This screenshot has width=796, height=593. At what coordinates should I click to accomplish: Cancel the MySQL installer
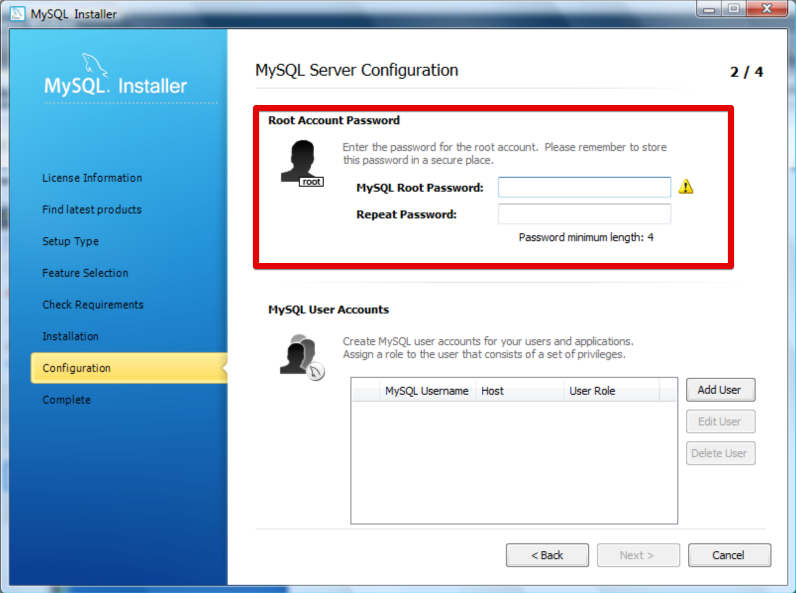(x=729, y=555)
